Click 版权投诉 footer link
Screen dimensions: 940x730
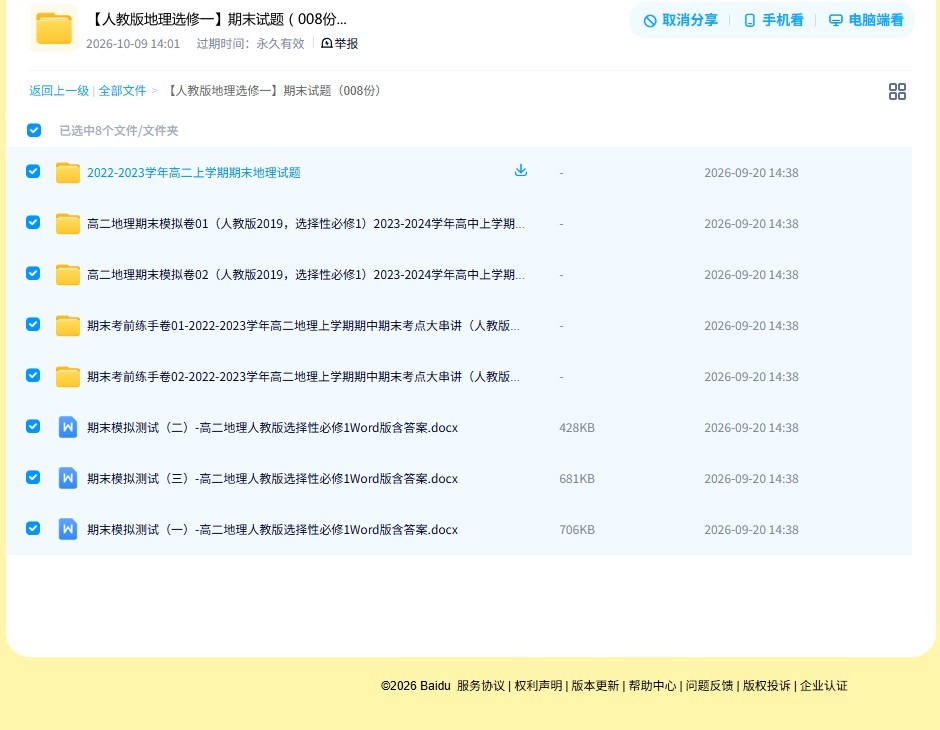(x=767, y=686)
